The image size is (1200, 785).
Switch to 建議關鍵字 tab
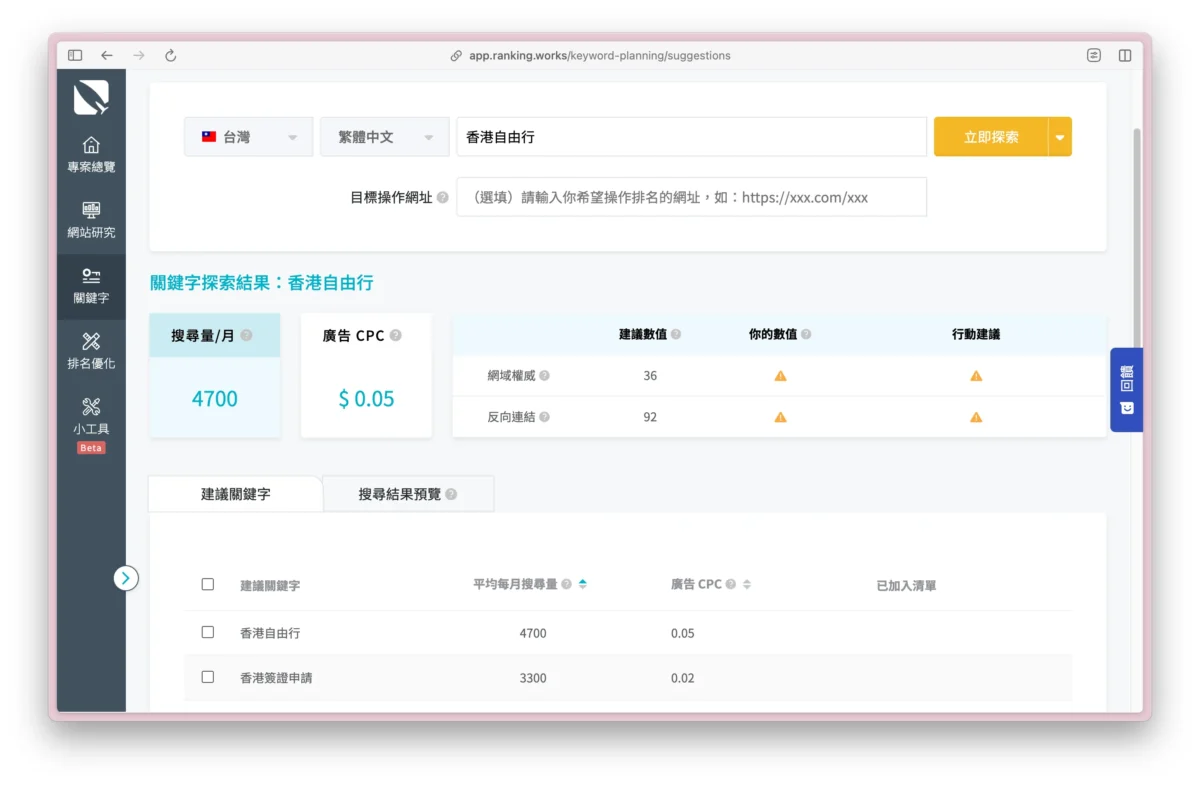tap(235, 494)
